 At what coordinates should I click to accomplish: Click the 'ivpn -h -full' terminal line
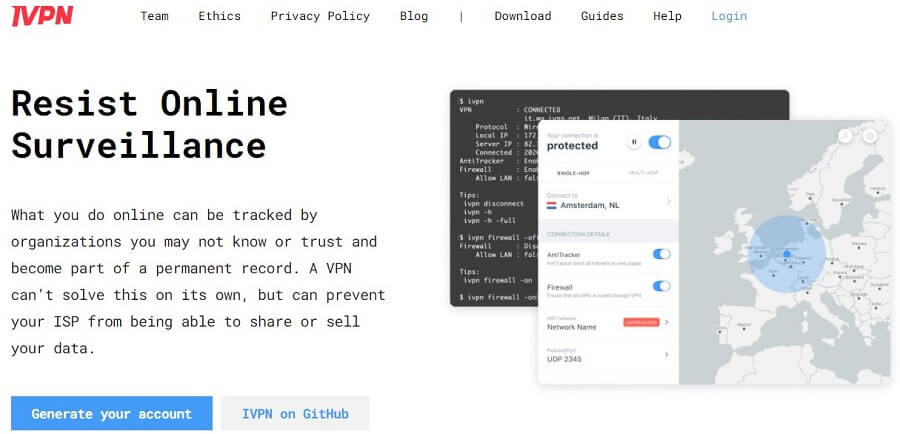(x=490, y=220)
